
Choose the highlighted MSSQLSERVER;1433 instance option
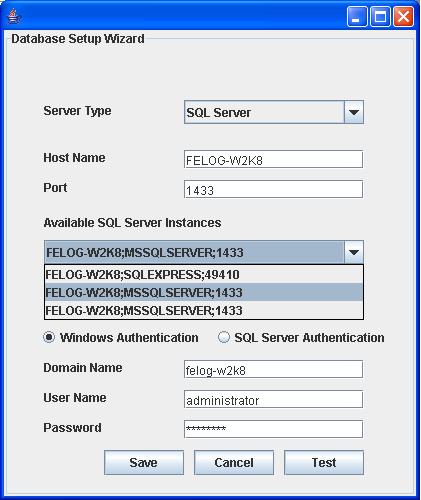tap(204, 292)
